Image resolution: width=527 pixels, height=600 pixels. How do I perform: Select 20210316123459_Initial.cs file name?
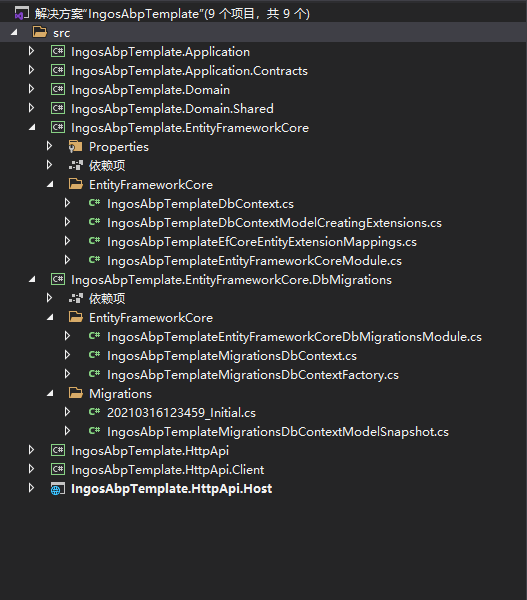(x=181, y=412)
